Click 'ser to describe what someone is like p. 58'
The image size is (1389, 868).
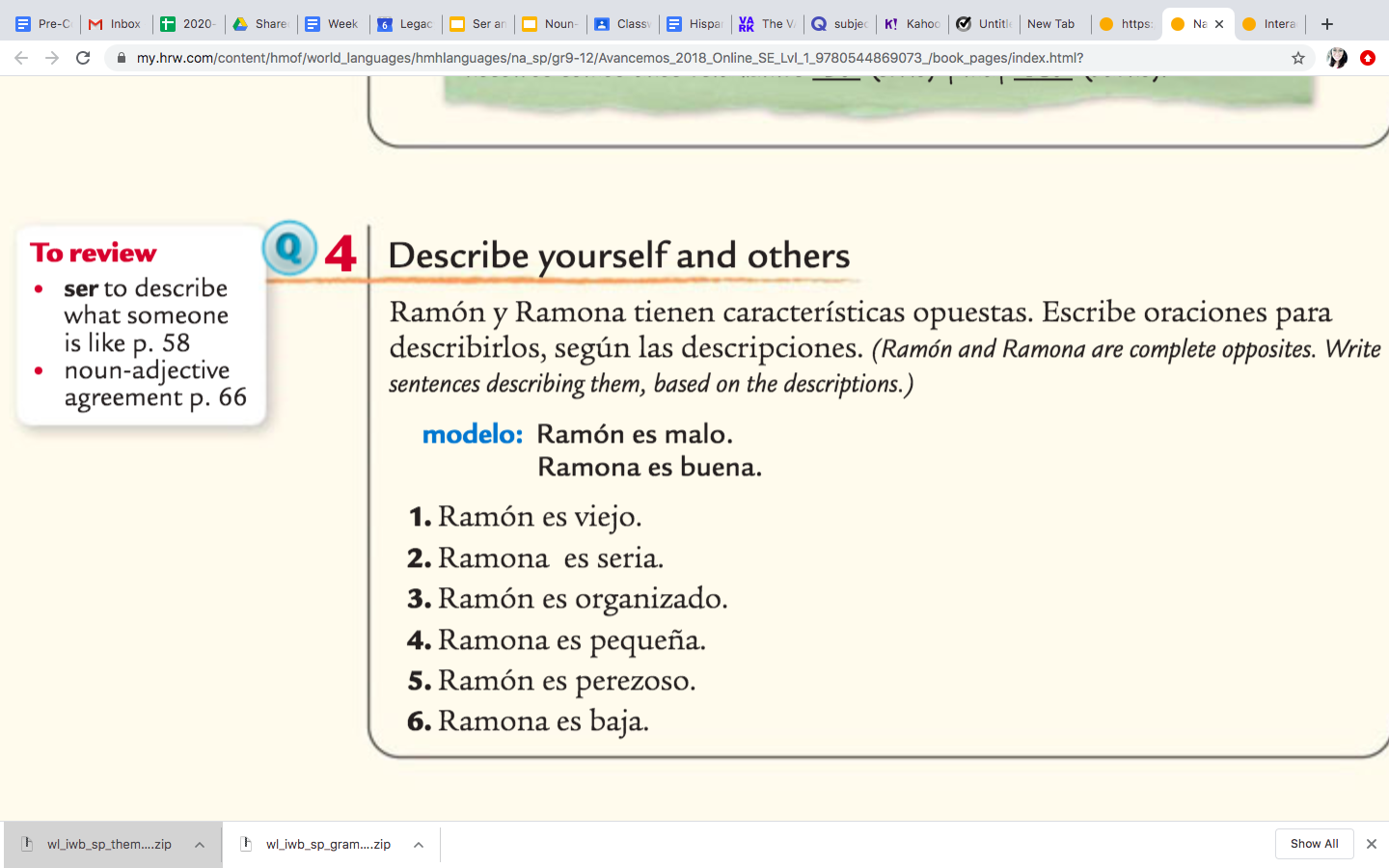click(146, 315)
